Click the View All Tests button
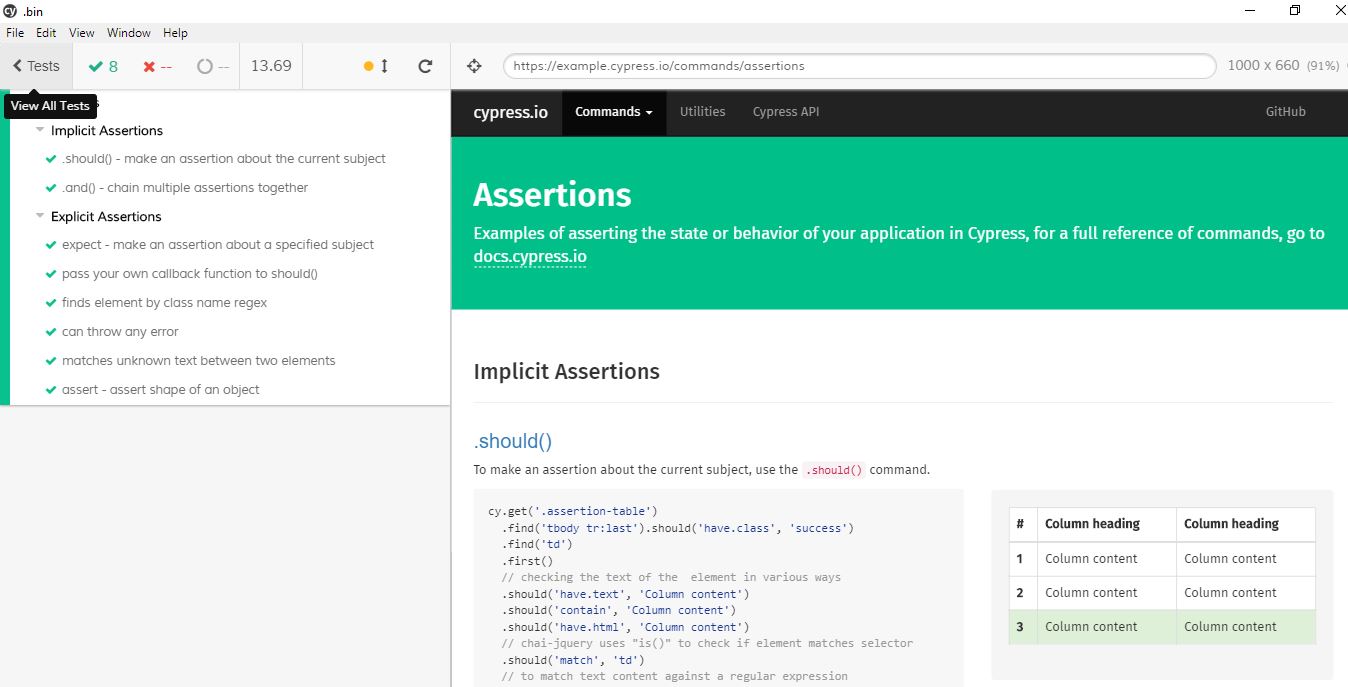This screenshot has width=1348, height=687. coord(50,105)
